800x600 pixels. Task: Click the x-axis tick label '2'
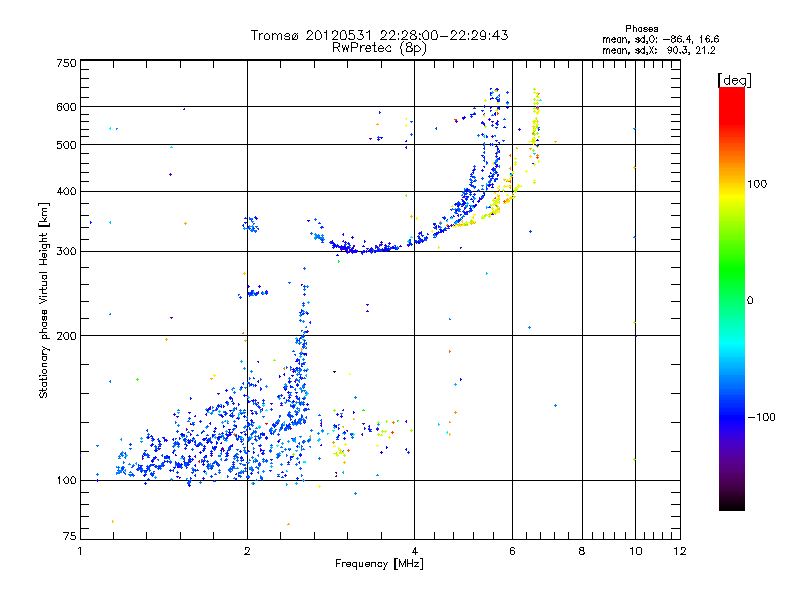click(x=247, y=551)
